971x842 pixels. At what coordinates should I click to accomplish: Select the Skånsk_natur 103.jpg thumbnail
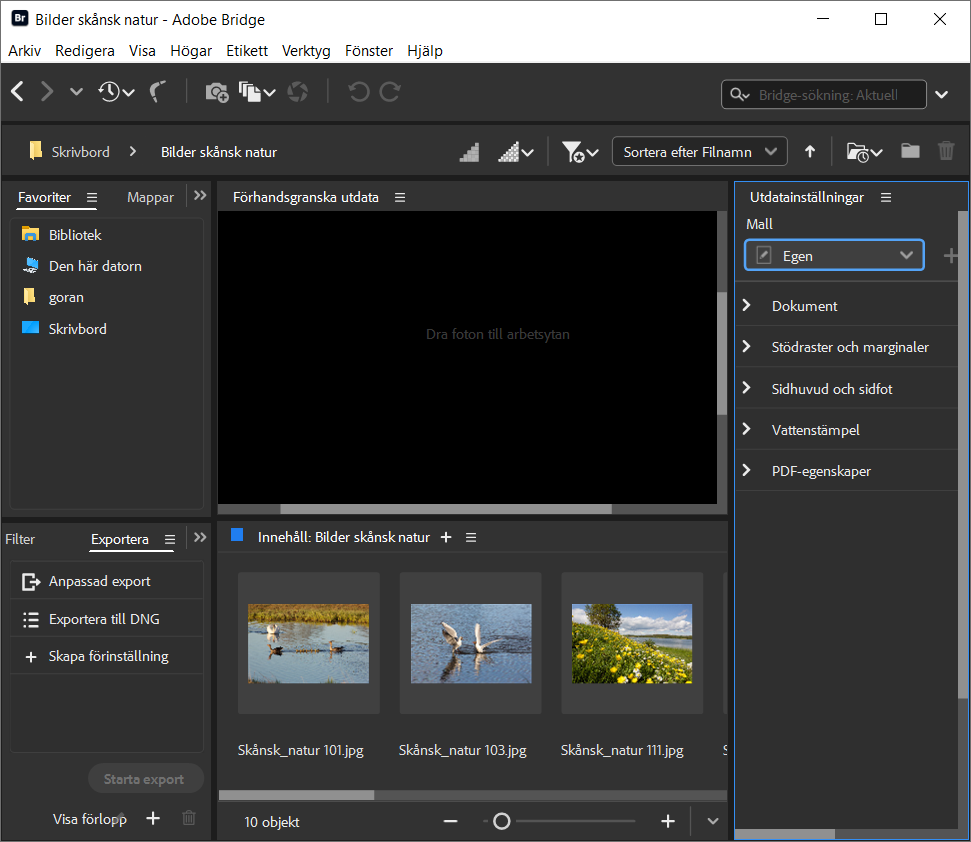click(x=470, y=643)
